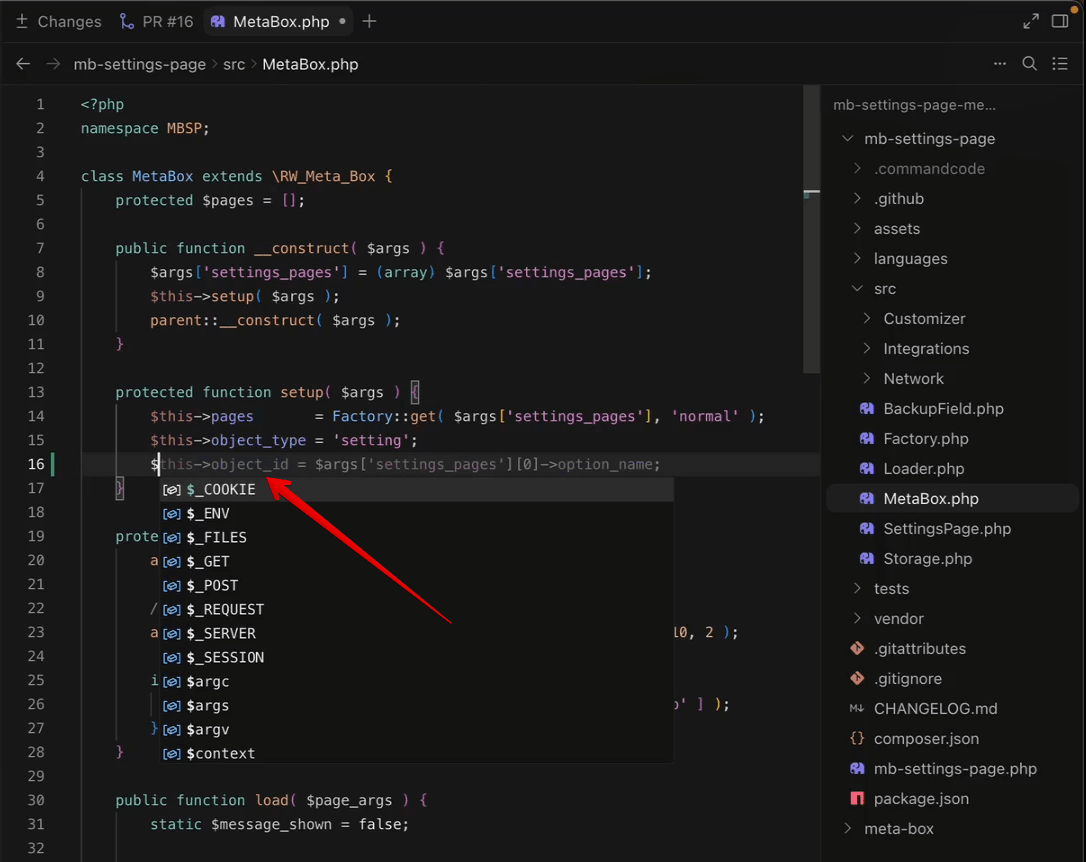The image size is (1086, 862).
Task: Expand the .github folder
Action: [x=857, y=199]
